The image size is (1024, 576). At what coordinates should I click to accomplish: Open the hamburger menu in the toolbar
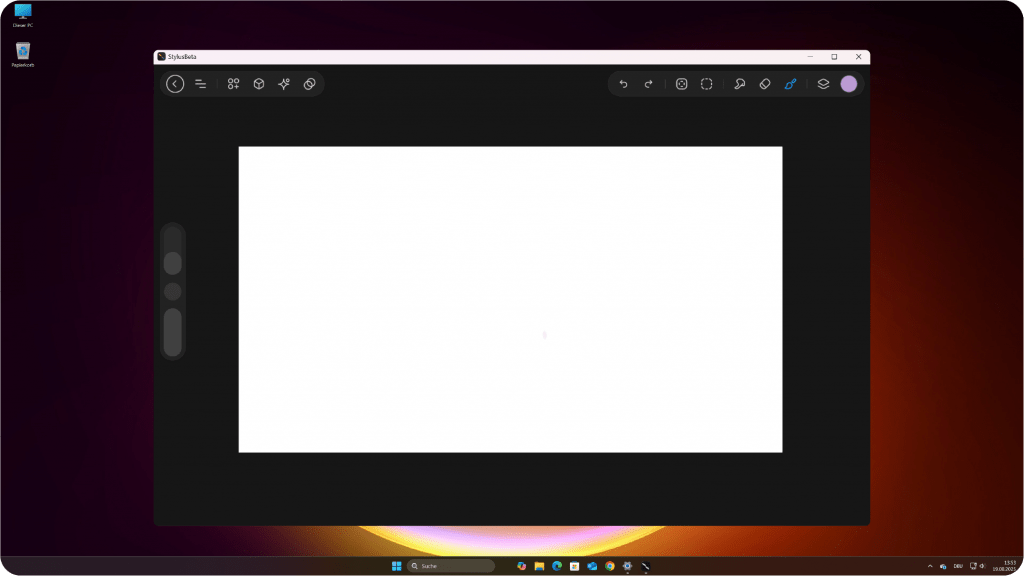tap(200, 84)
